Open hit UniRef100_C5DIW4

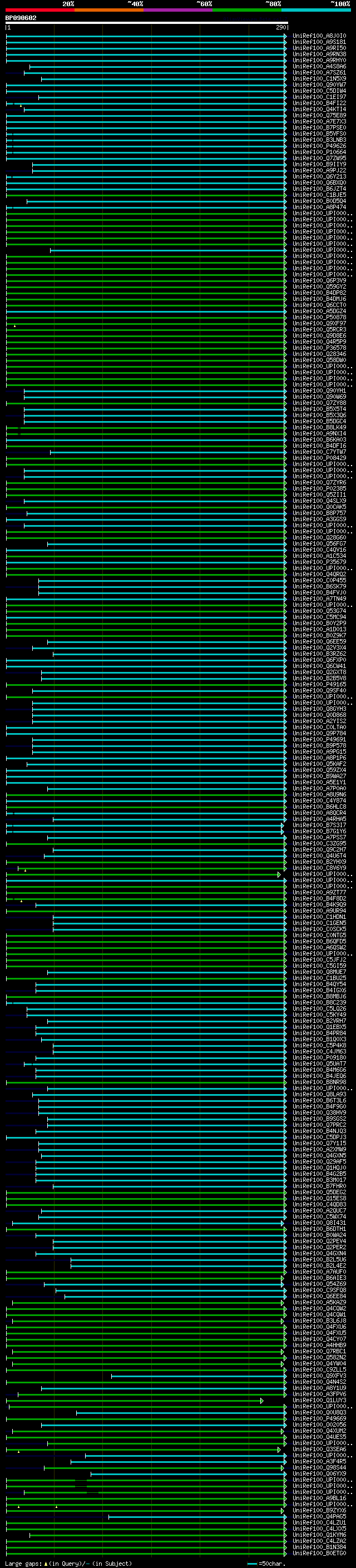[319, 91]
